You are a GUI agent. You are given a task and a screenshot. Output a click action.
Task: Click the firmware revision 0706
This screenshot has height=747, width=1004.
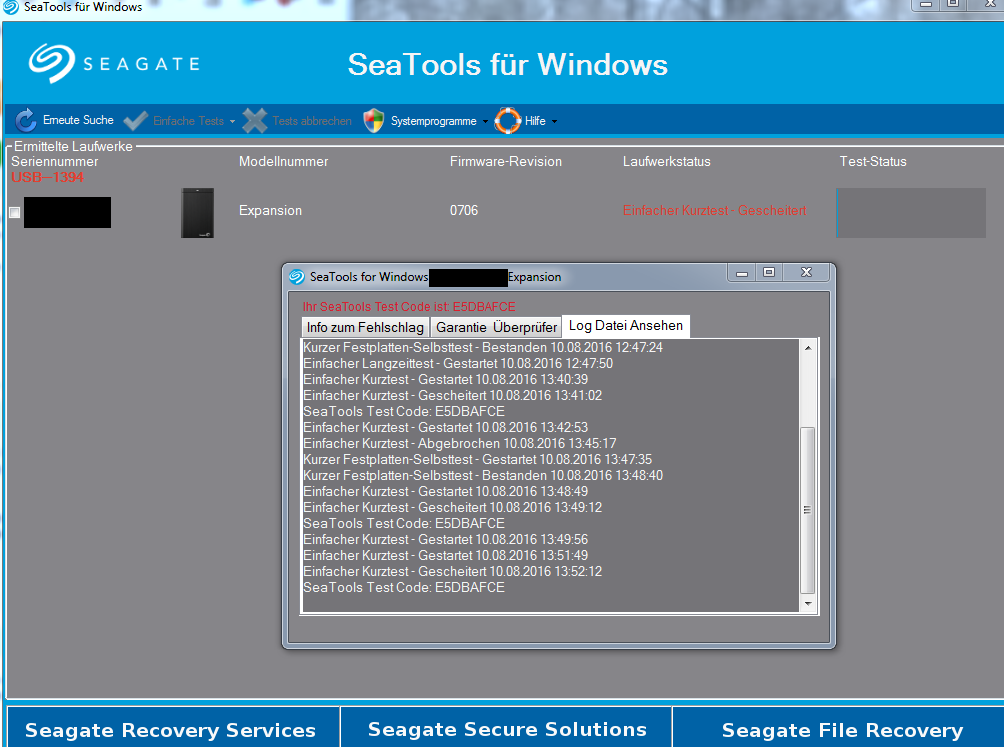coord(464,211)
